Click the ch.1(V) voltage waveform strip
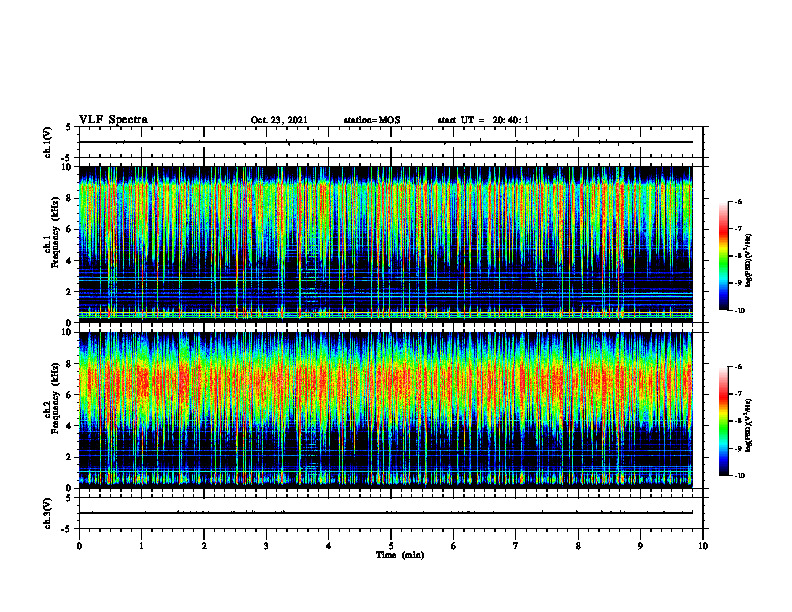Image resolution: width=792 pixels, height=612 pixels. pos(391,142)
